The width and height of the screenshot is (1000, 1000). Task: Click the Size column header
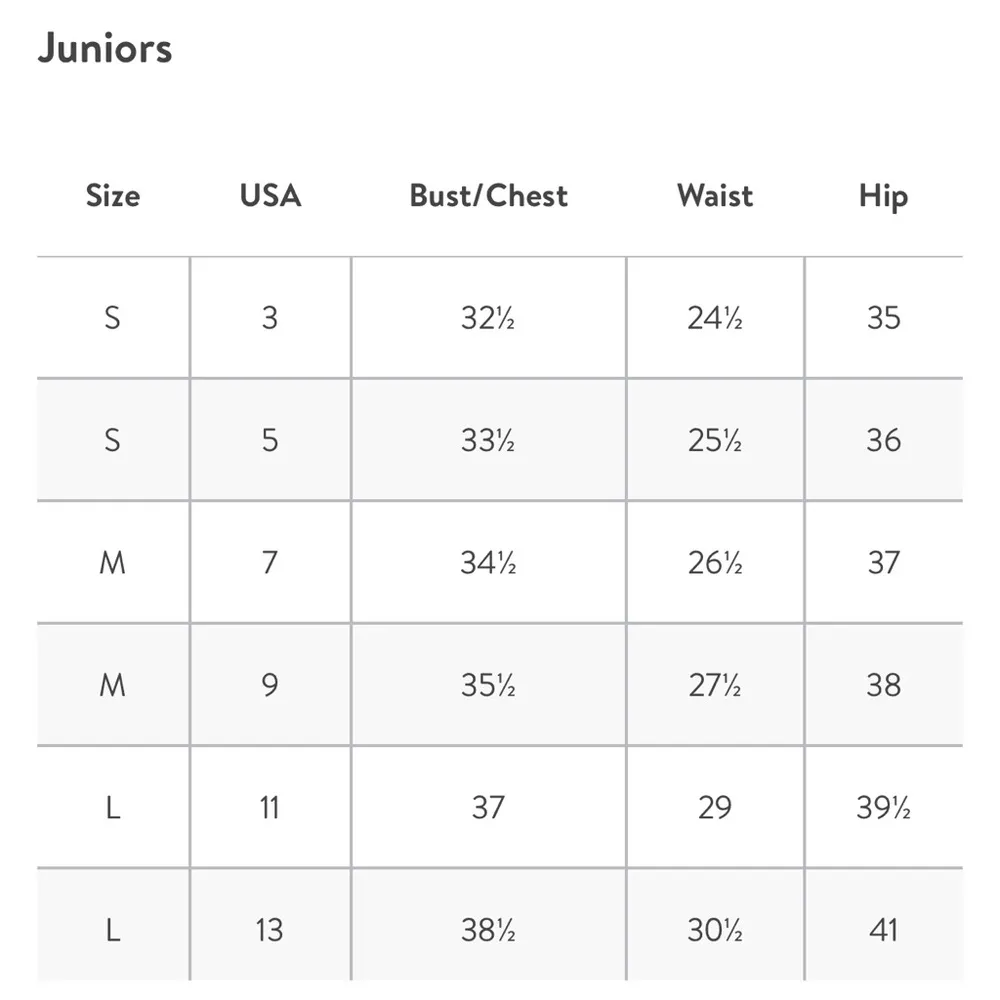[112, 195]
